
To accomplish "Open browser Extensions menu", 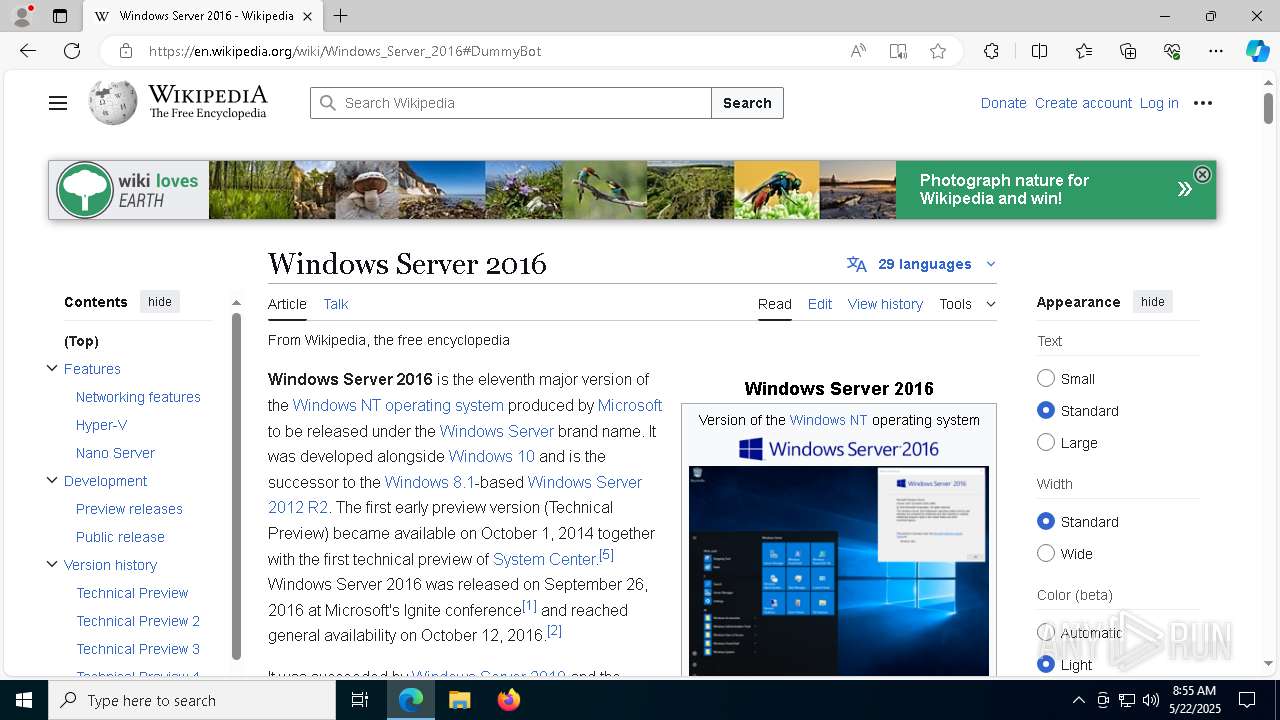I will coord(991,51).
